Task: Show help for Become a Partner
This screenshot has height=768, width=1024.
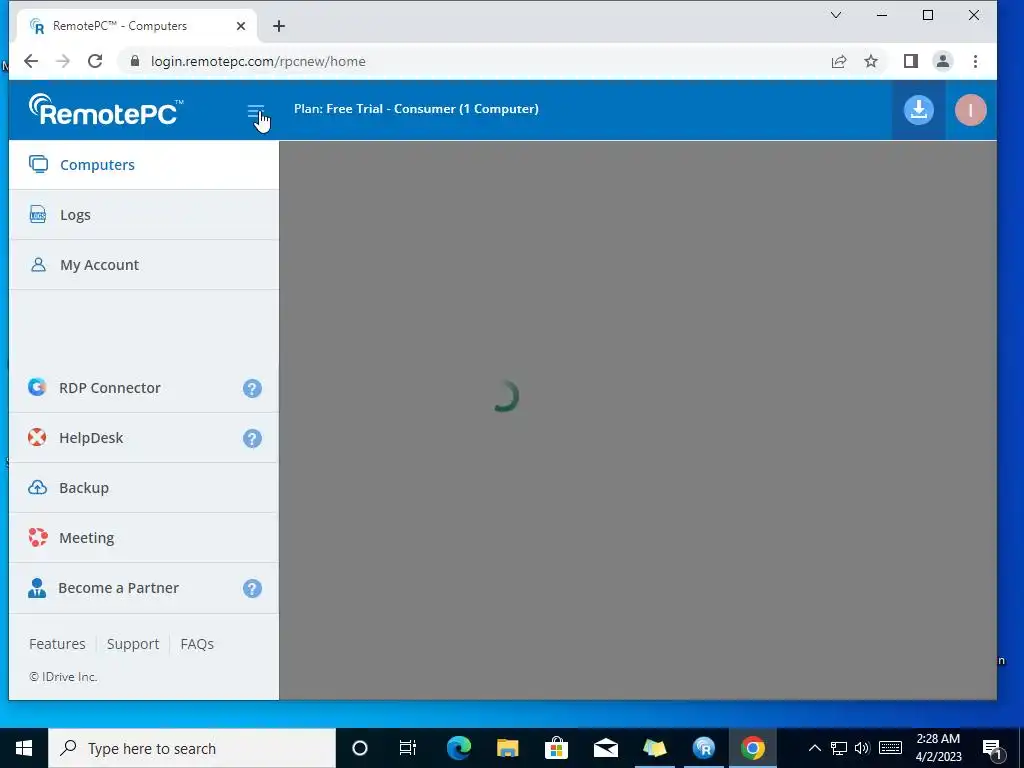Action: pyautogui.click(x=252, y=588)
